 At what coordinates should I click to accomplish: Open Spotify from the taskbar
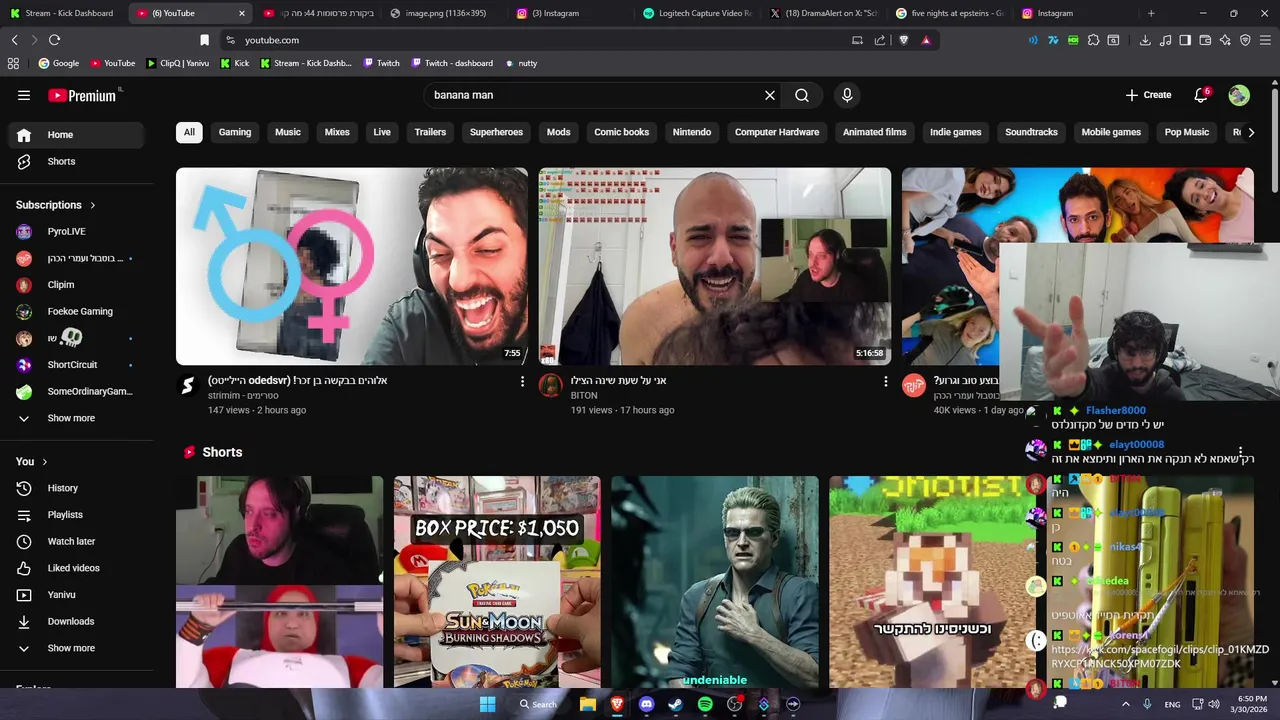point(705,704)
